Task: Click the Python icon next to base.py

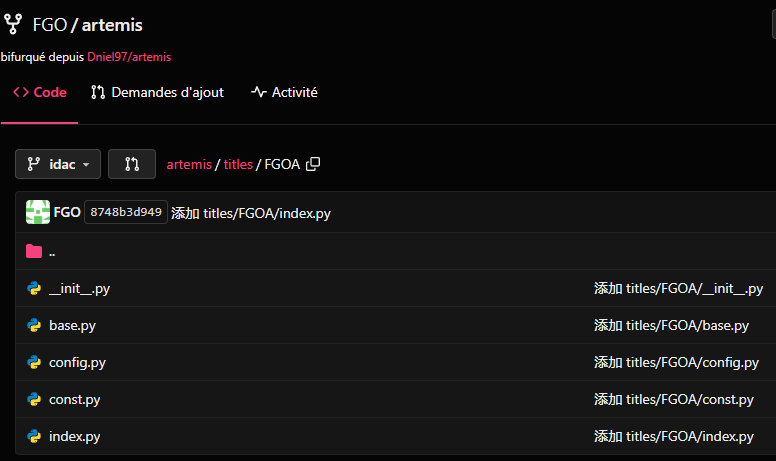Action: pos(34,325)
